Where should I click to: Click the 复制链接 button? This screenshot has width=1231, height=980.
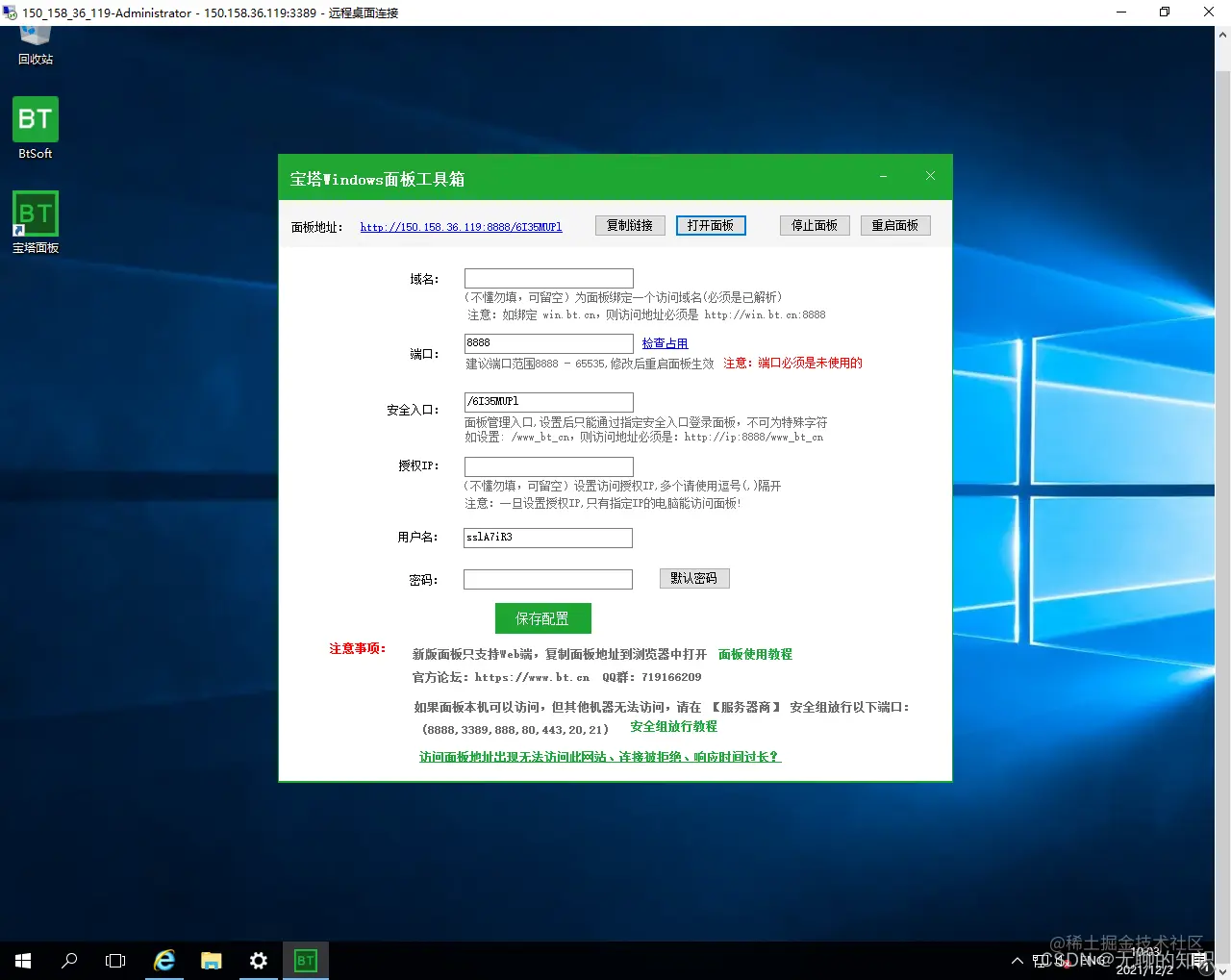tap(630, 225)
